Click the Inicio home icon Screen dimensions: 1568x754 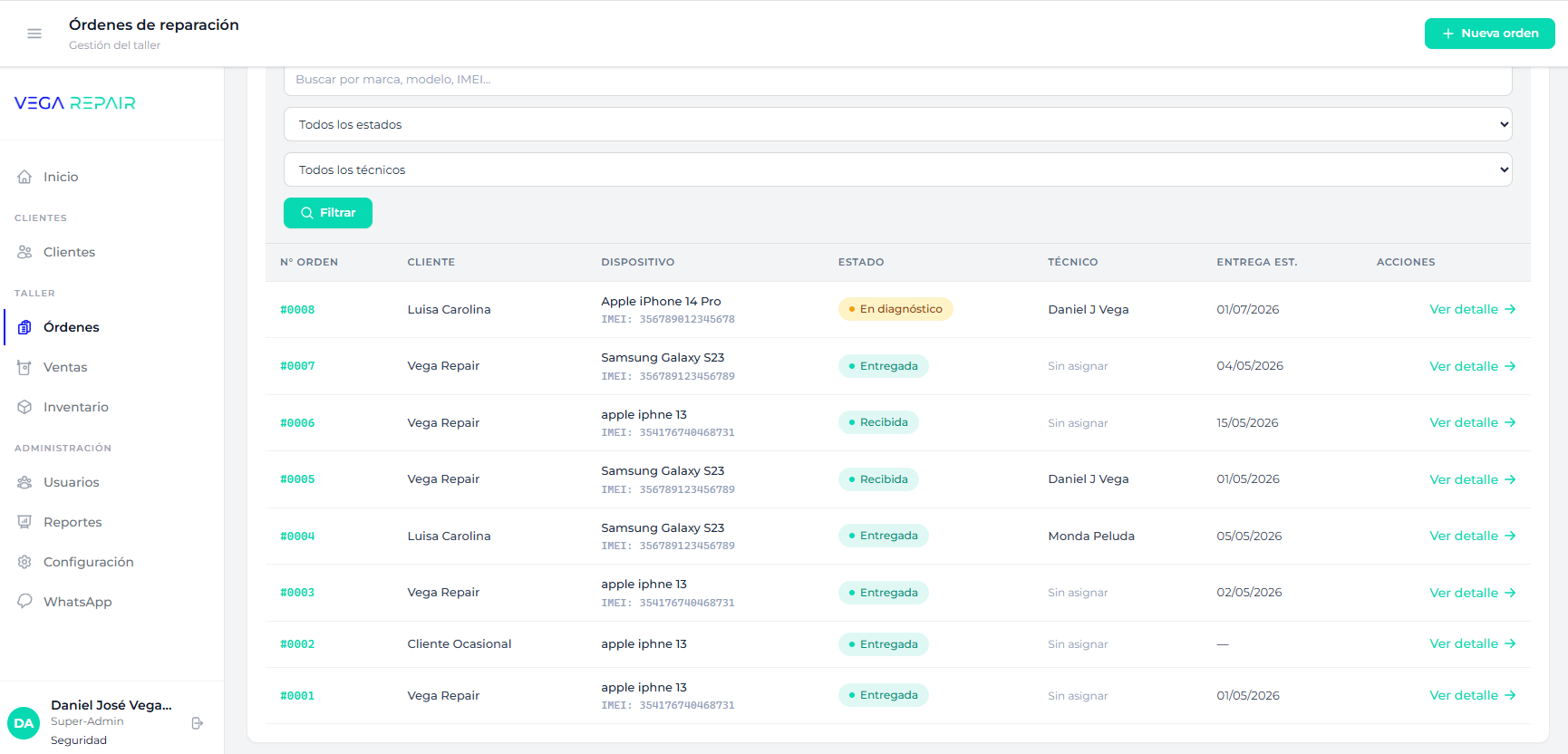(x=24, y=177)
